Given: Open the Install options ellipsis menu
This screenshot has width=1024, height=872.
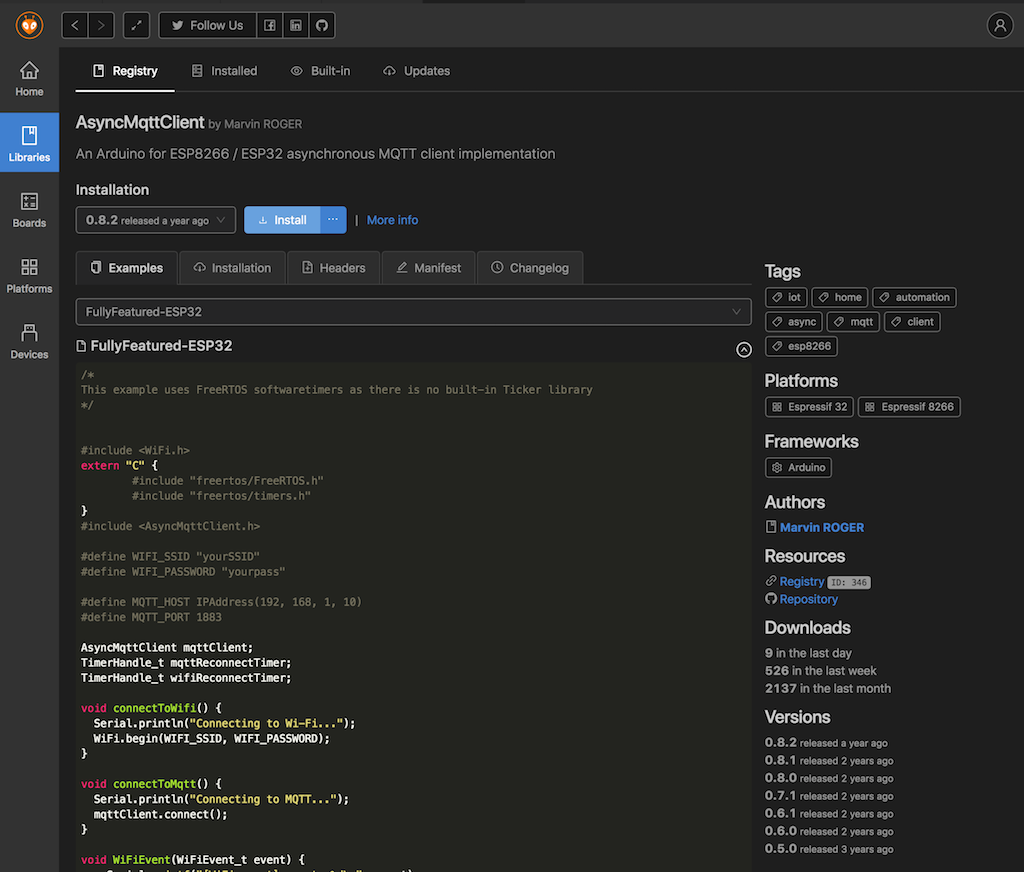Looking at the screenshot, I should click(333, 220).
